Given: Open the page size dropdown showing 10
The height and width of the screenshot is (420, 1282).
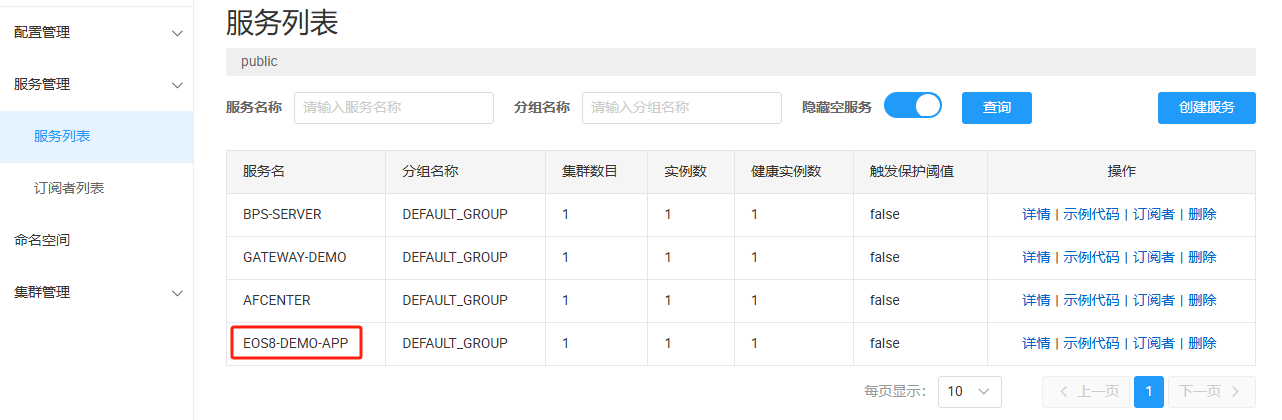Looking at the screenshot, I should coord(969,391).
